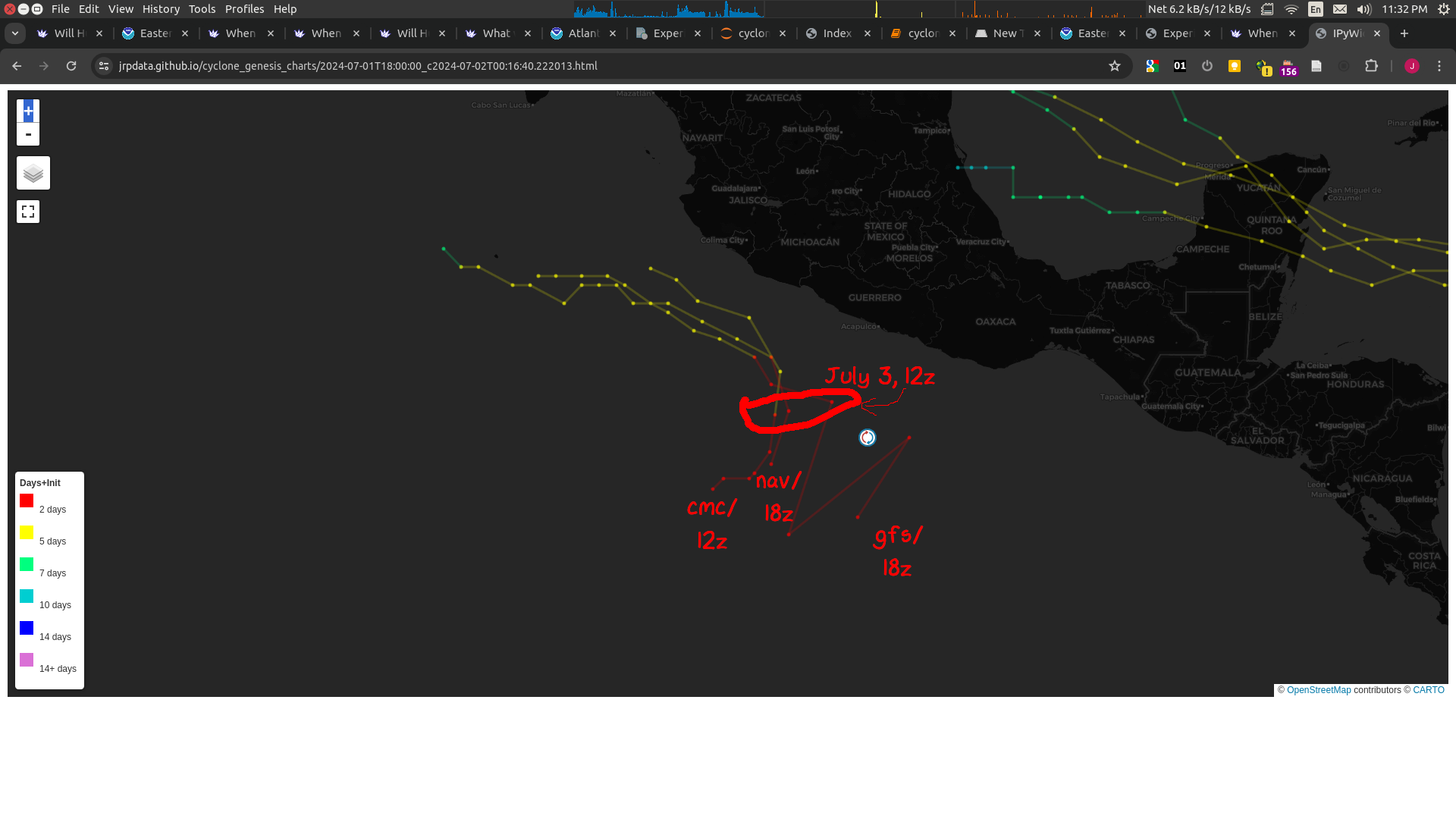Open the History menu
The width and height of the screenshot is (1456, 819).
click(161, 9)
